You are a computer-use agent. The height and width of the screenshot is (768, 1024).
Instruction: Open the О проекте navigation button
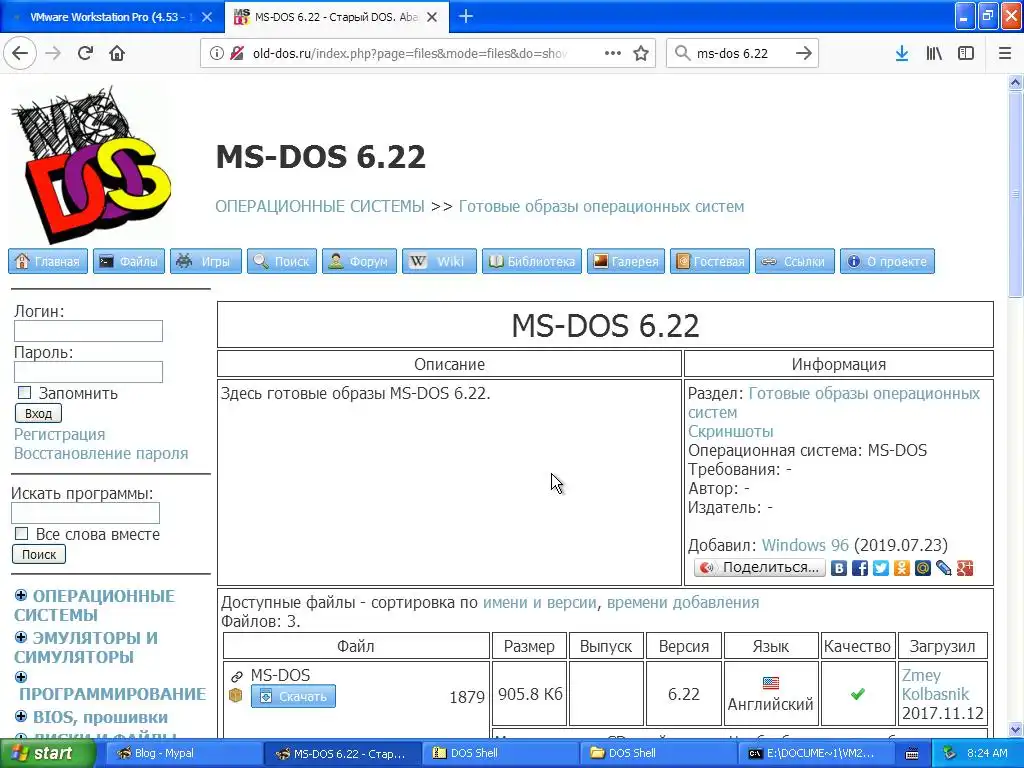point(887,261)
